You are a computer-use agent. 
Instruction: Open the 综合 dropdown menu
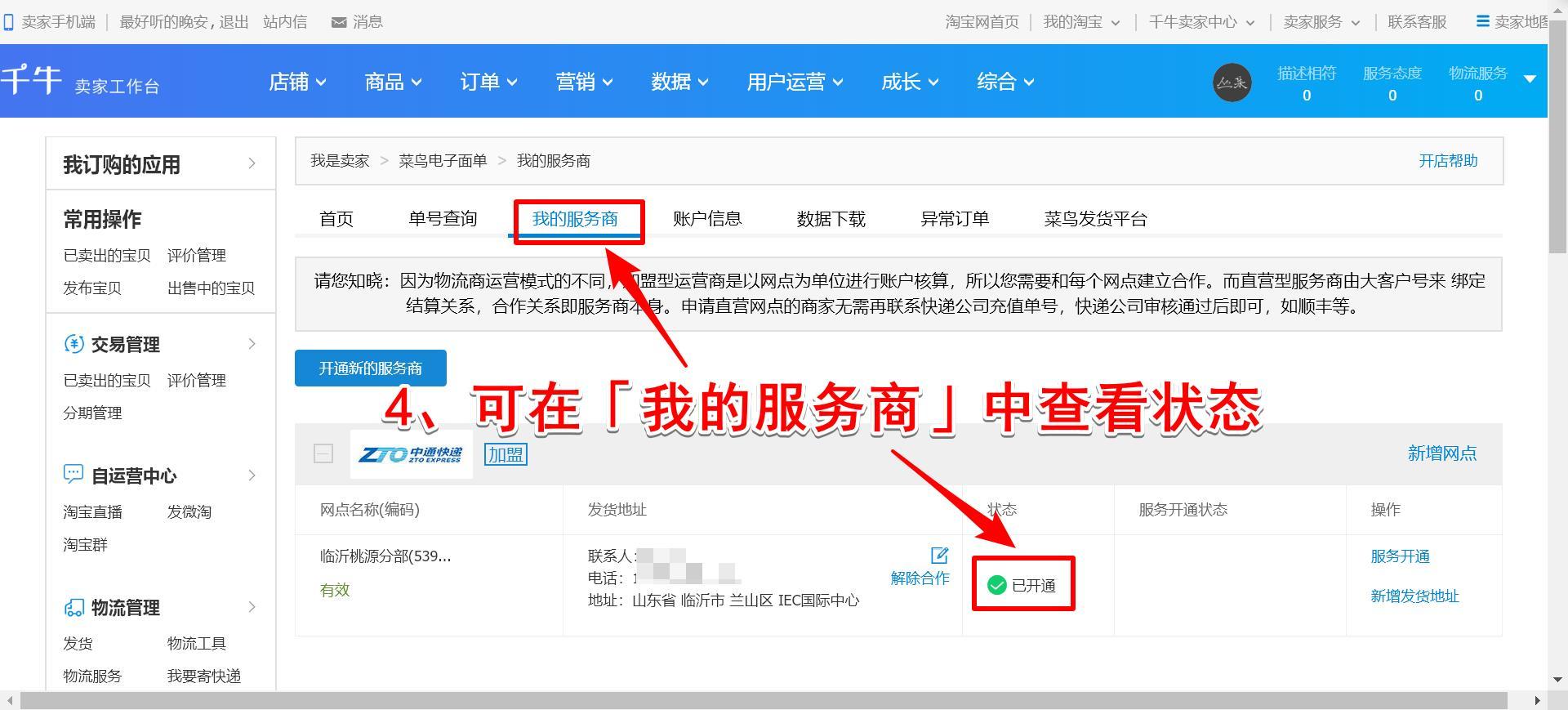(x=1005, y=82)
